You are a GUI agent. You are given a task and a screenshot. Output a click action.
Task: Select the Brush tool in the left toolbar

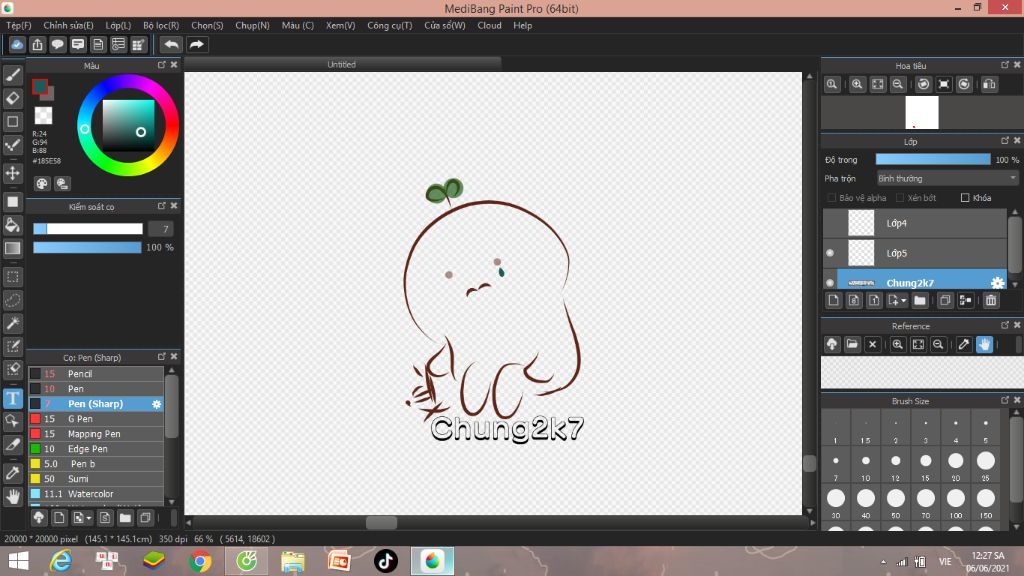coord(12,75)
